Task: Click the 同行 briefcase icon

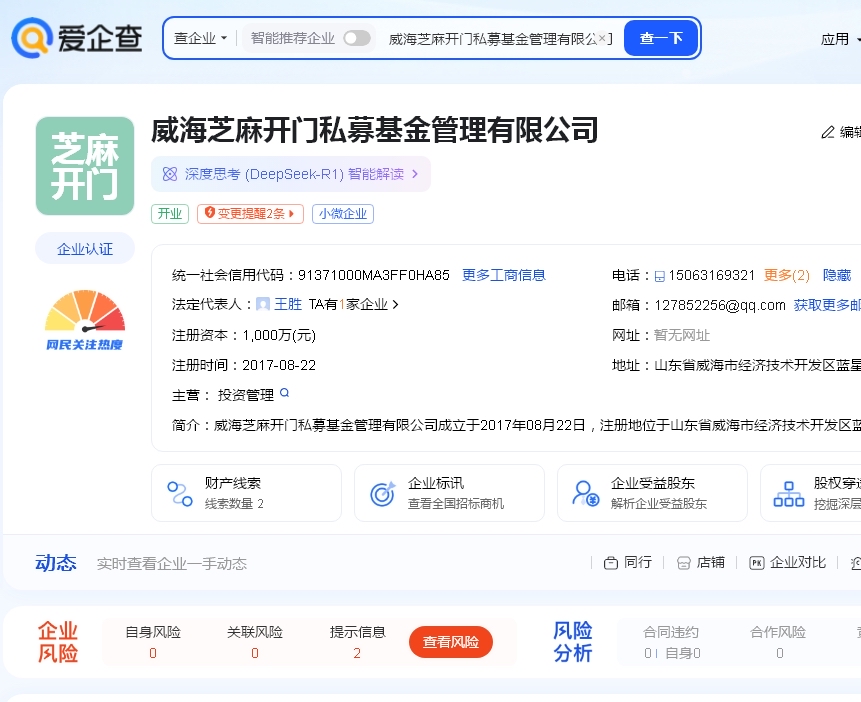Action: click(611, 563)
